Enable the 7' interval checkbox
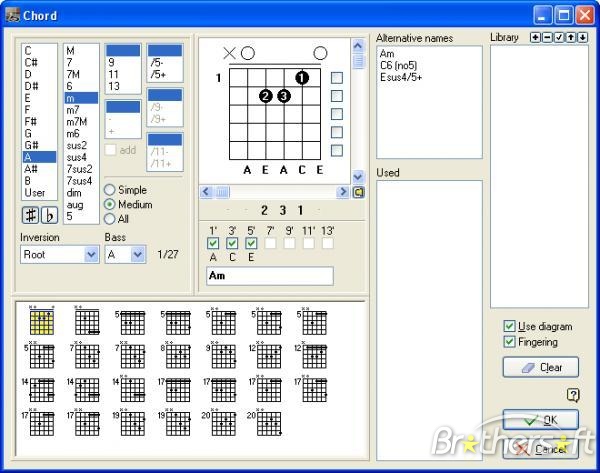 (x=270, y=243)
